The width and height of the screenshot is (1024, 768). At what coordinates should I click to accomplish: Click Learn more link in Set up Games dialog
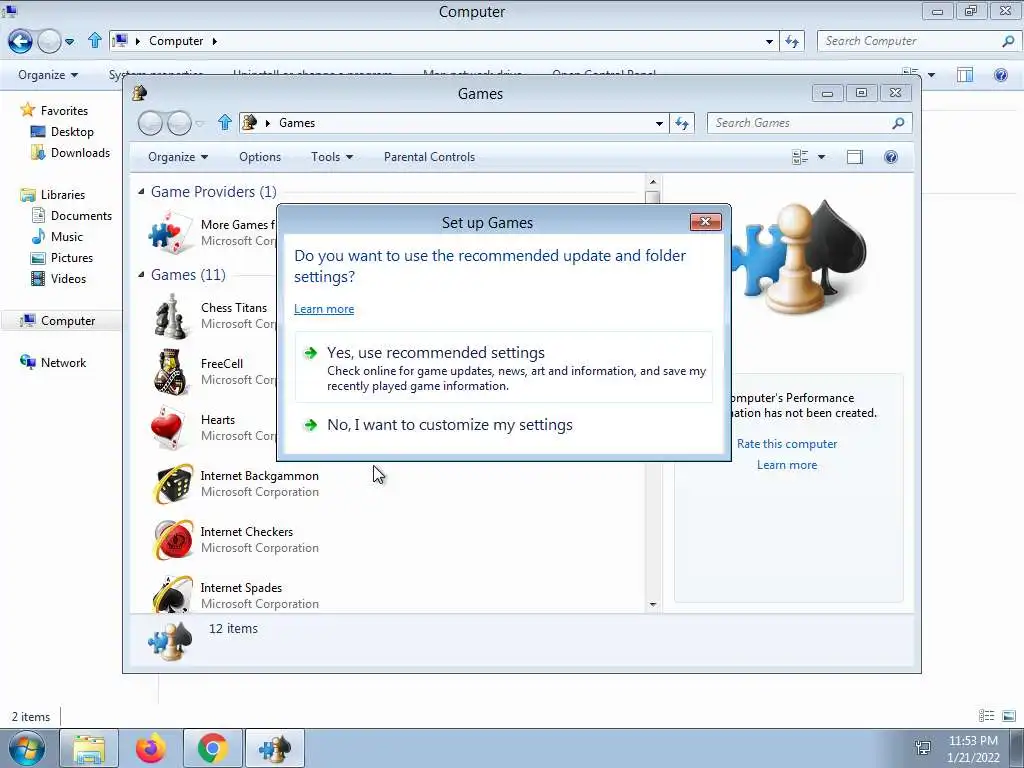(x=324, y=309)
